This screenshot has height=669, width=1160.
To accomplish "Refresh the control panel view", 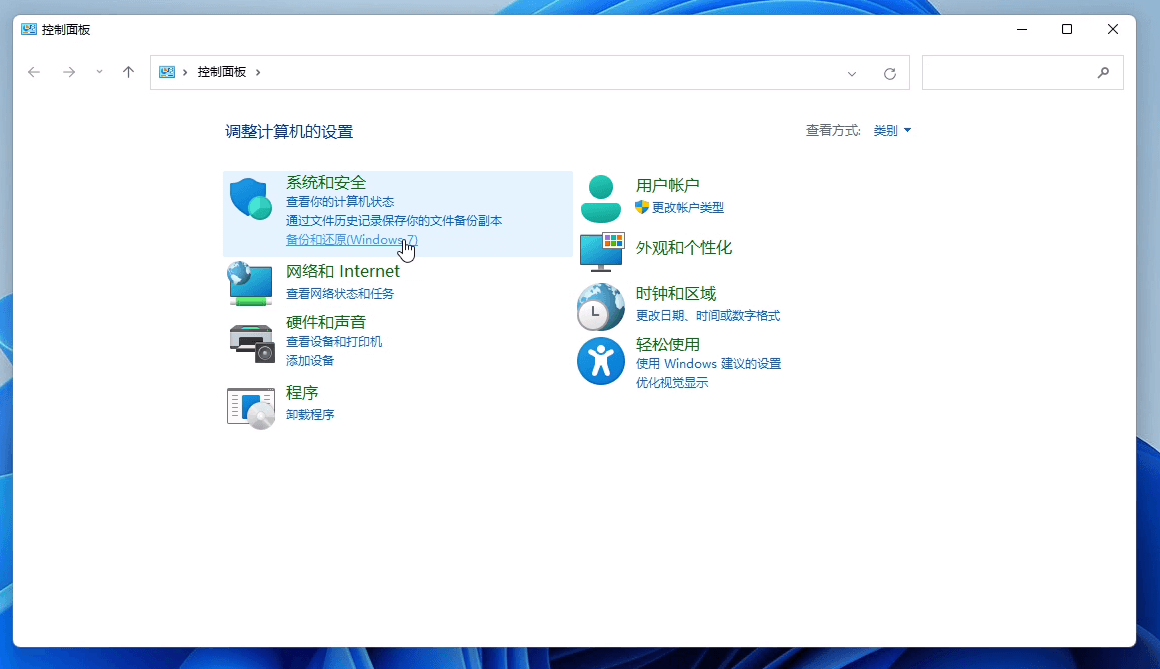I will (890, 73).
